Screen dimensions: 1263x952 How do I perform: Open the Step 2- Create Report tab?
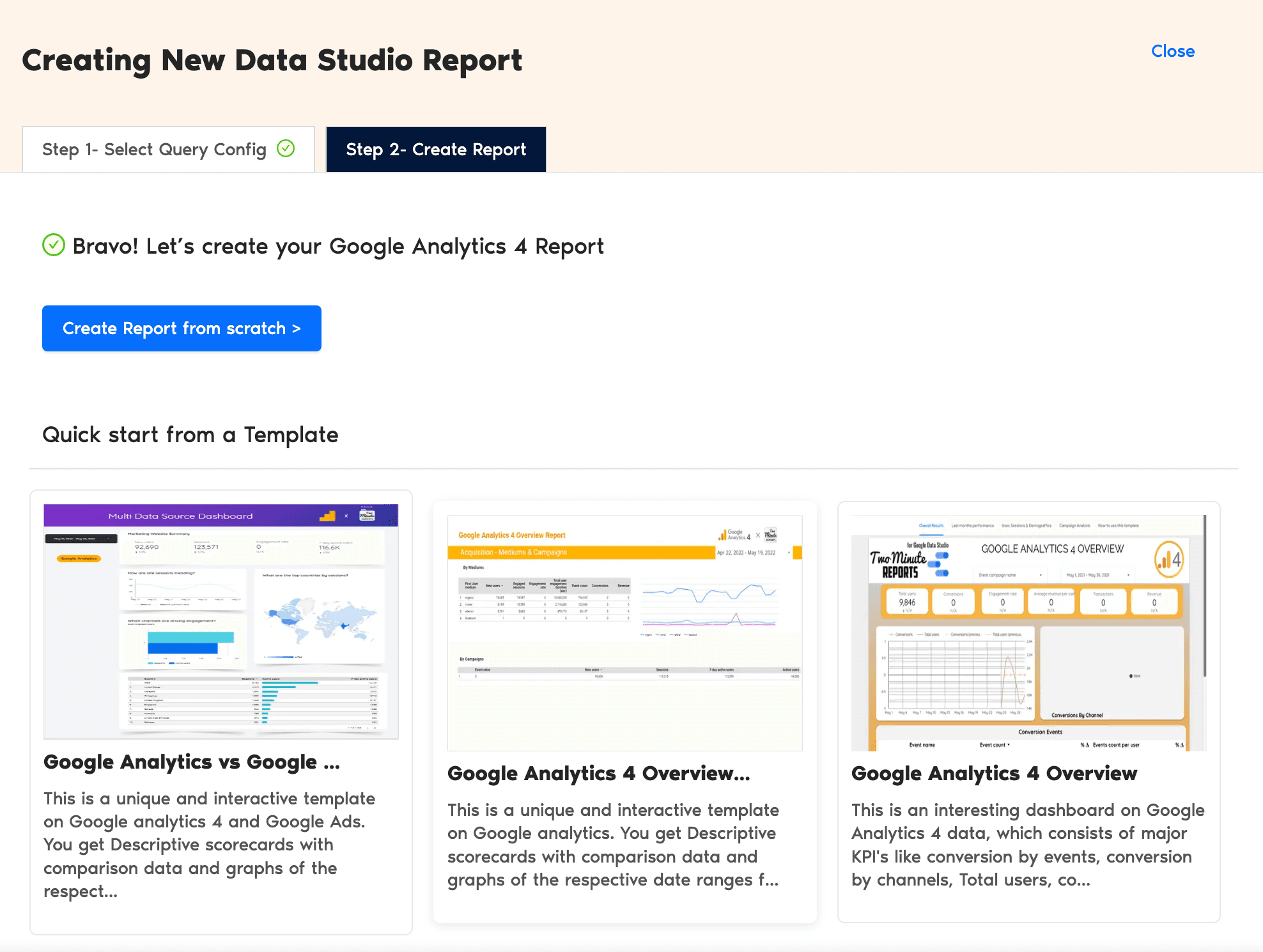(x=436, y=150)
